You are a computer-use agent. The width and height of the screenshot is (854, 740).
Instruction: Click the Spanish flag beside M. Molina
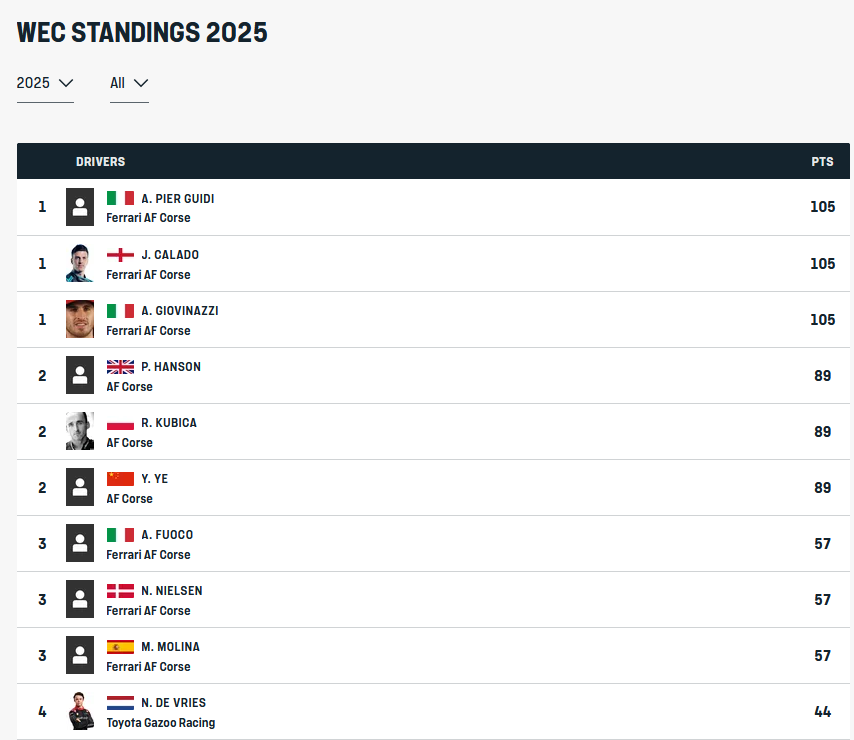120,647
